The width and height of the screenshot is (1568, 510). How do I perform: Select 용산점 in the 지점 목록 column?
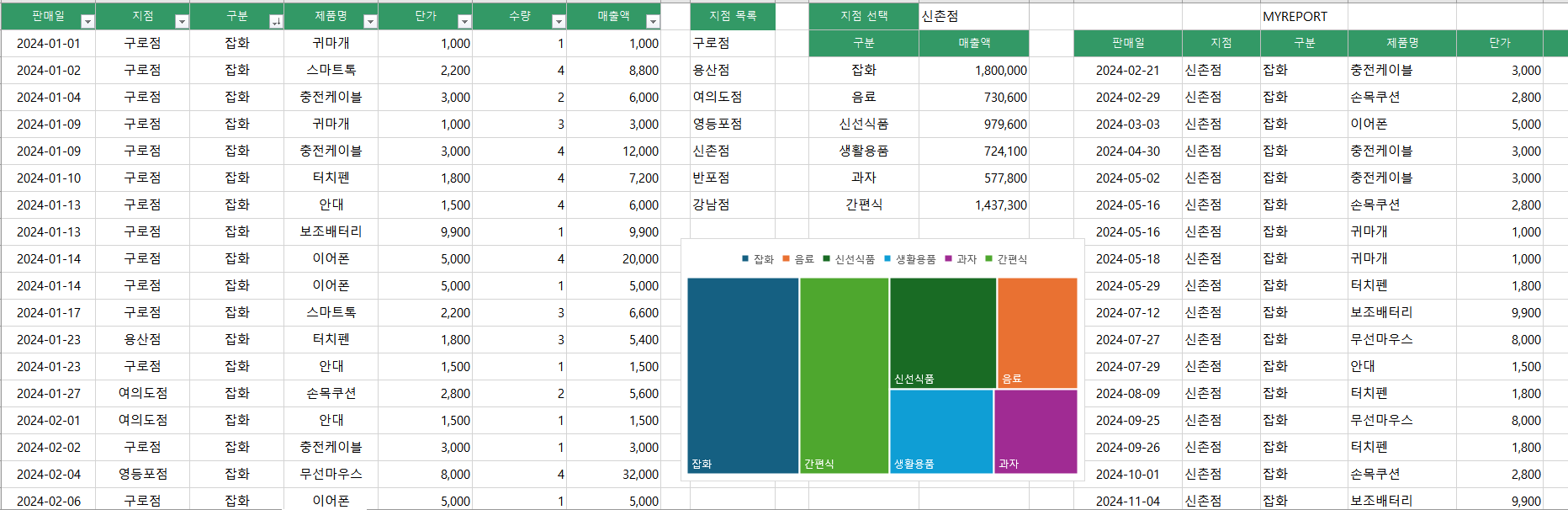click(712, 70)
